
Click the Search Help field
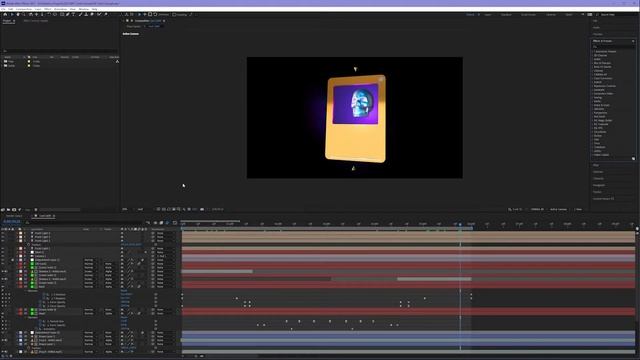pos(616,15)
